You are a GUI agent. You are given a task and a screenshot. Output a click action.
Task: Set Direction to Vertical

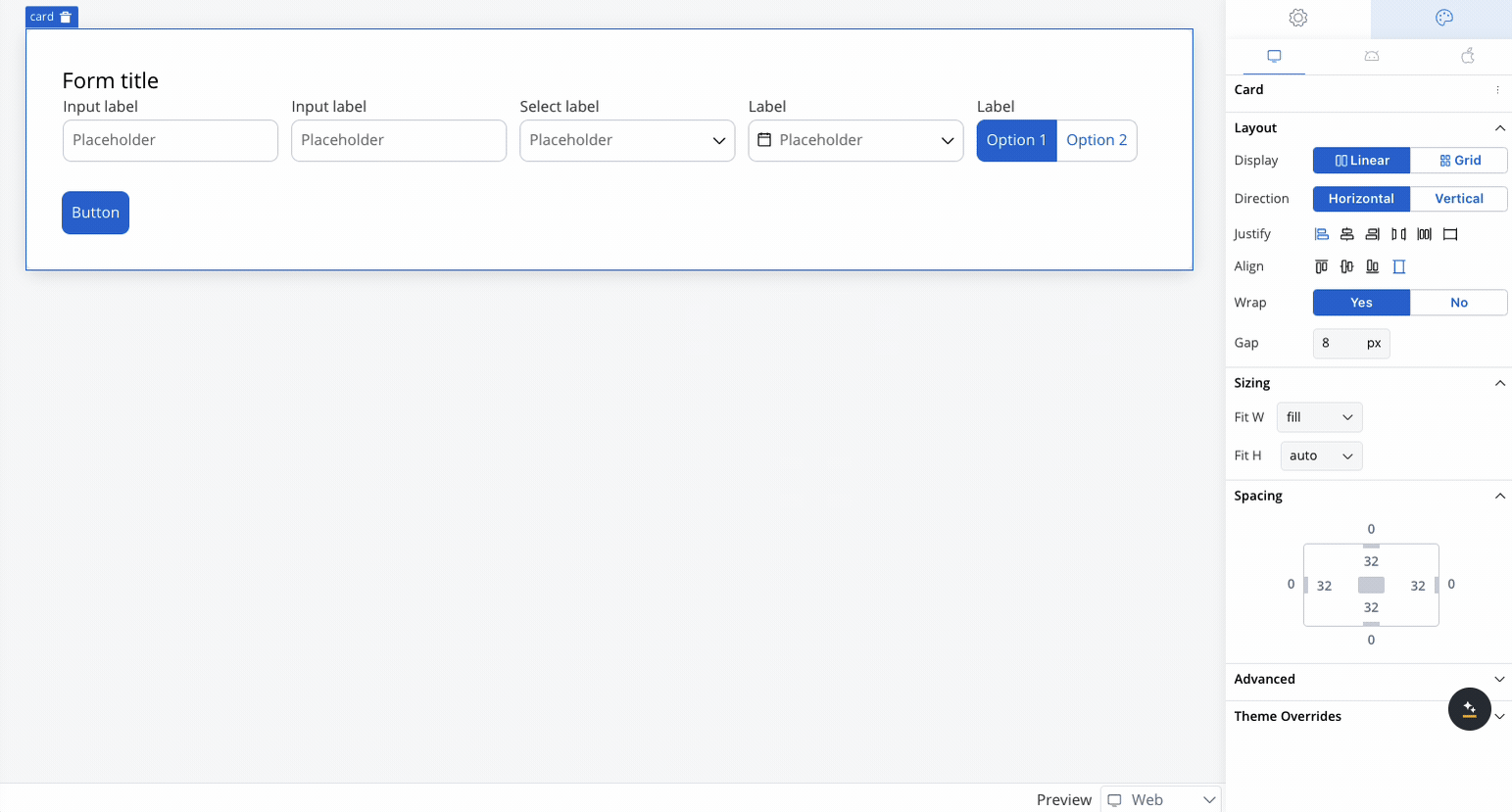click(x=1459, y=199)
